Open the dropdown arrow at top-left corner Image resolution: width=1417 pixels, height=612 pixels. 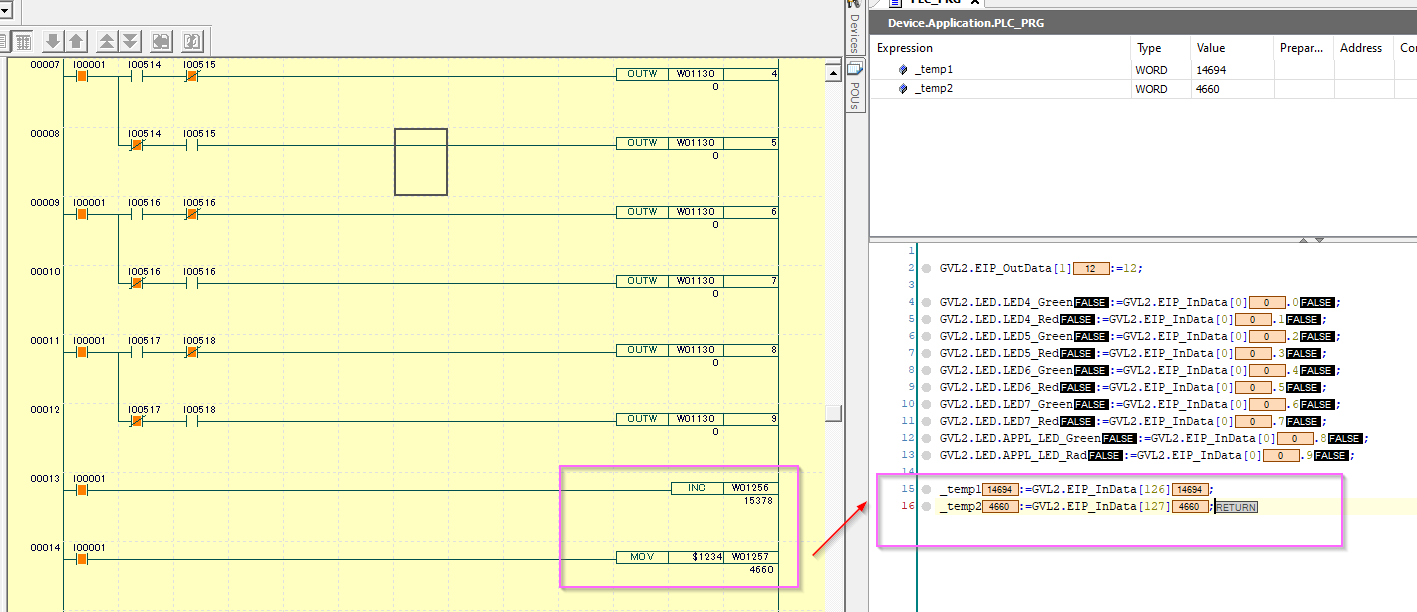point(4,10)
